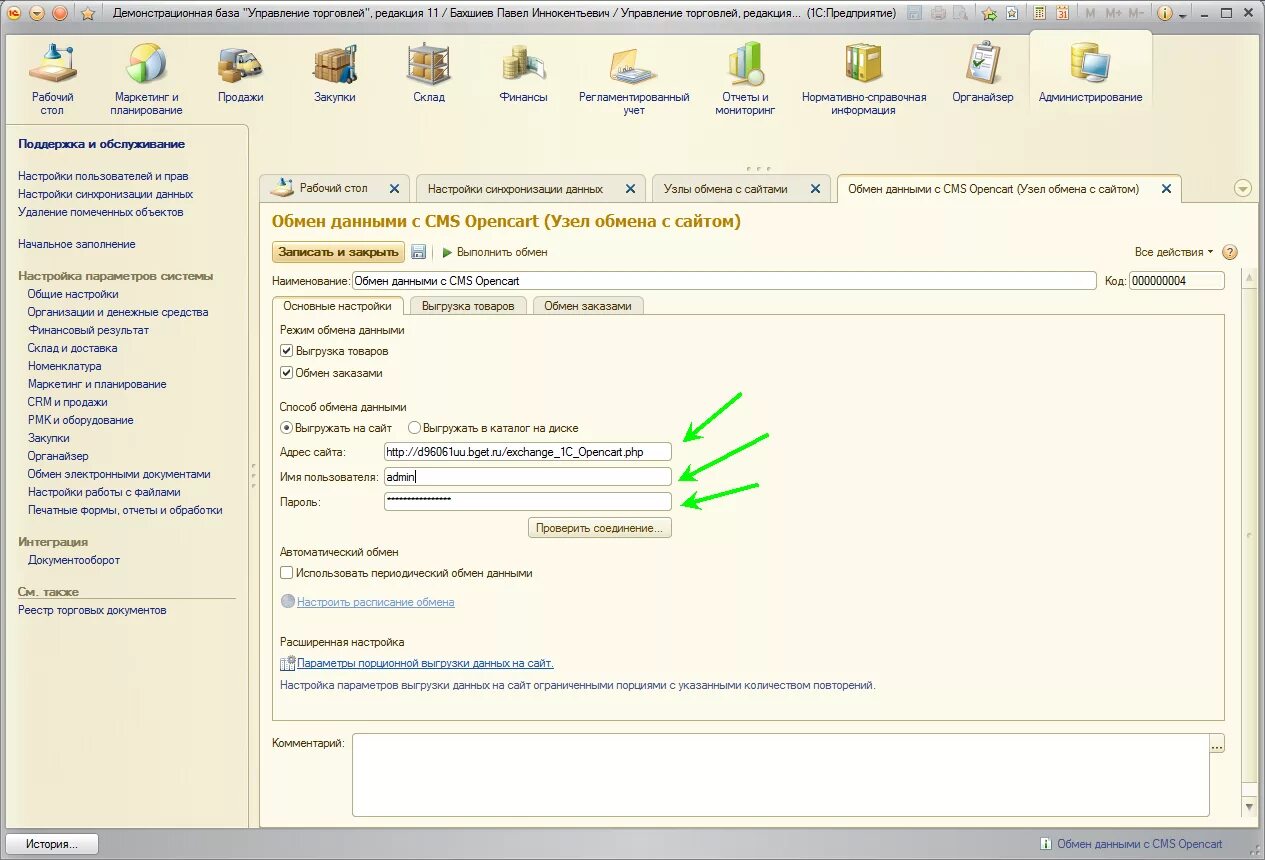Click the save diskette icon beside Записать и закрыть
The image size is (1265, 860).
tap(419, 252)
